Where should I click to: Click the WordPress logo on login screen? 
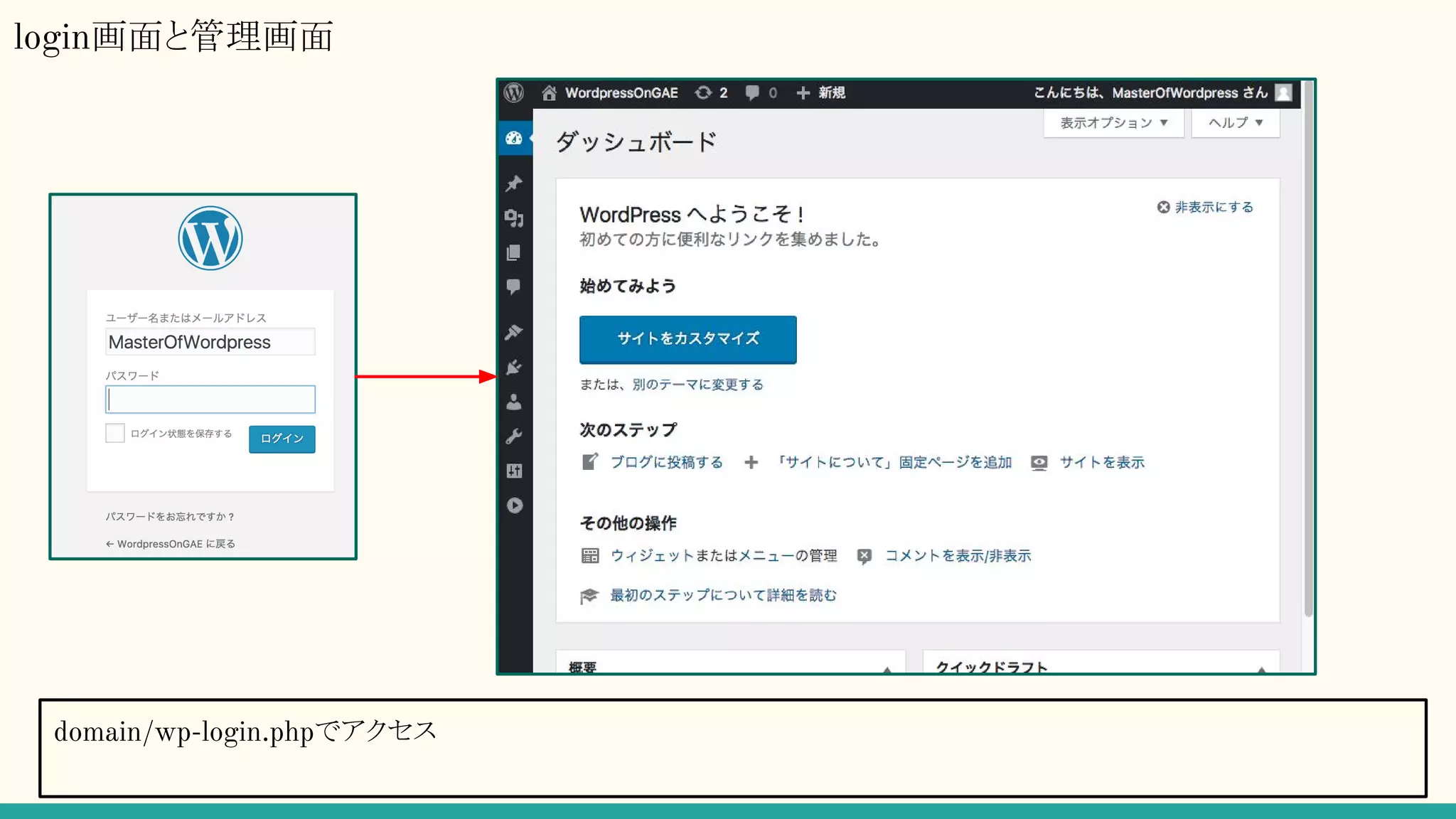(210, 238)
